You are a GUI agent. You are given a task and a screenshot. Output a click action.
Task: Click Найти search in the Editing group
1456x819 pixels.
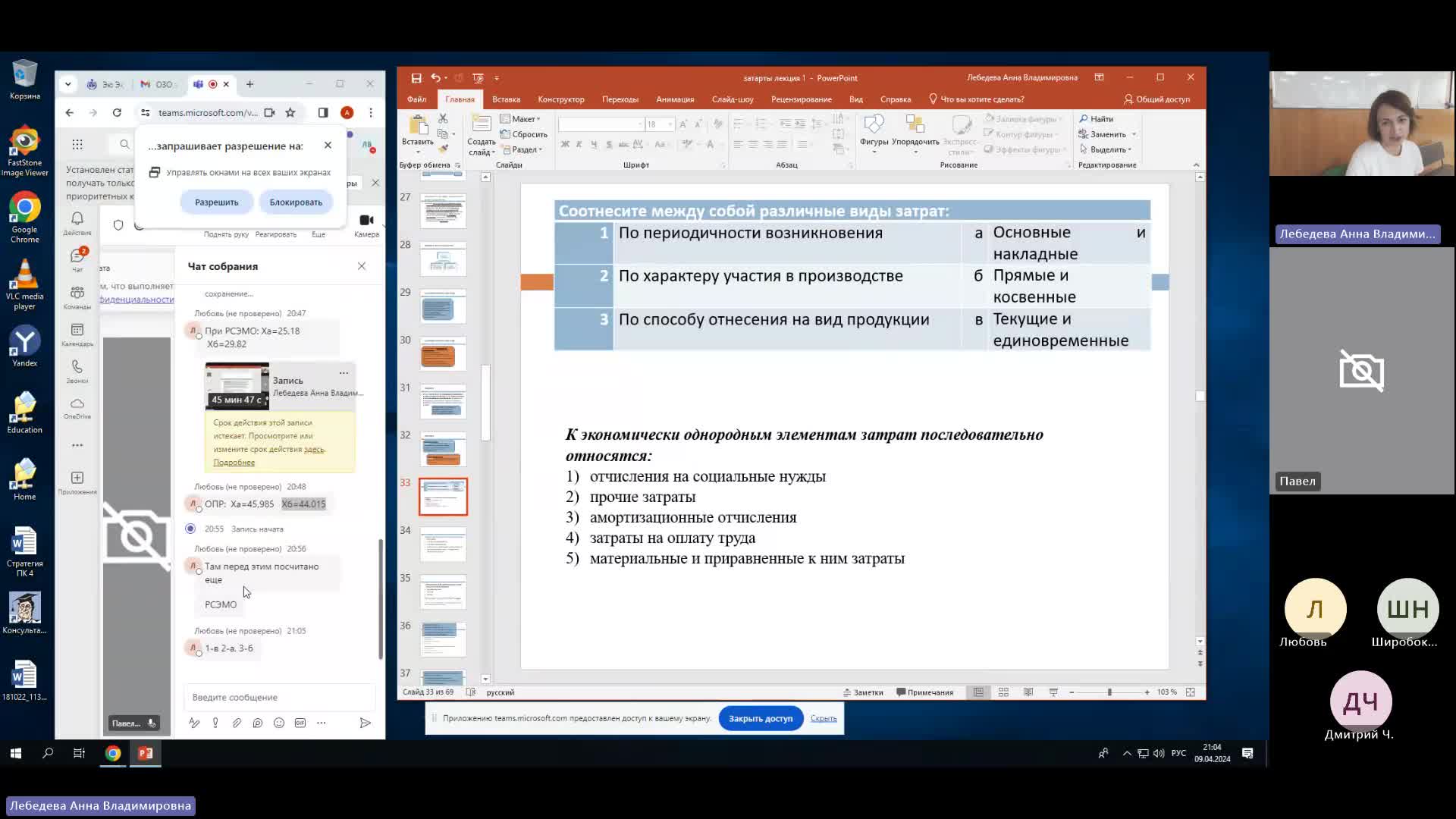tap(1097, 119)
